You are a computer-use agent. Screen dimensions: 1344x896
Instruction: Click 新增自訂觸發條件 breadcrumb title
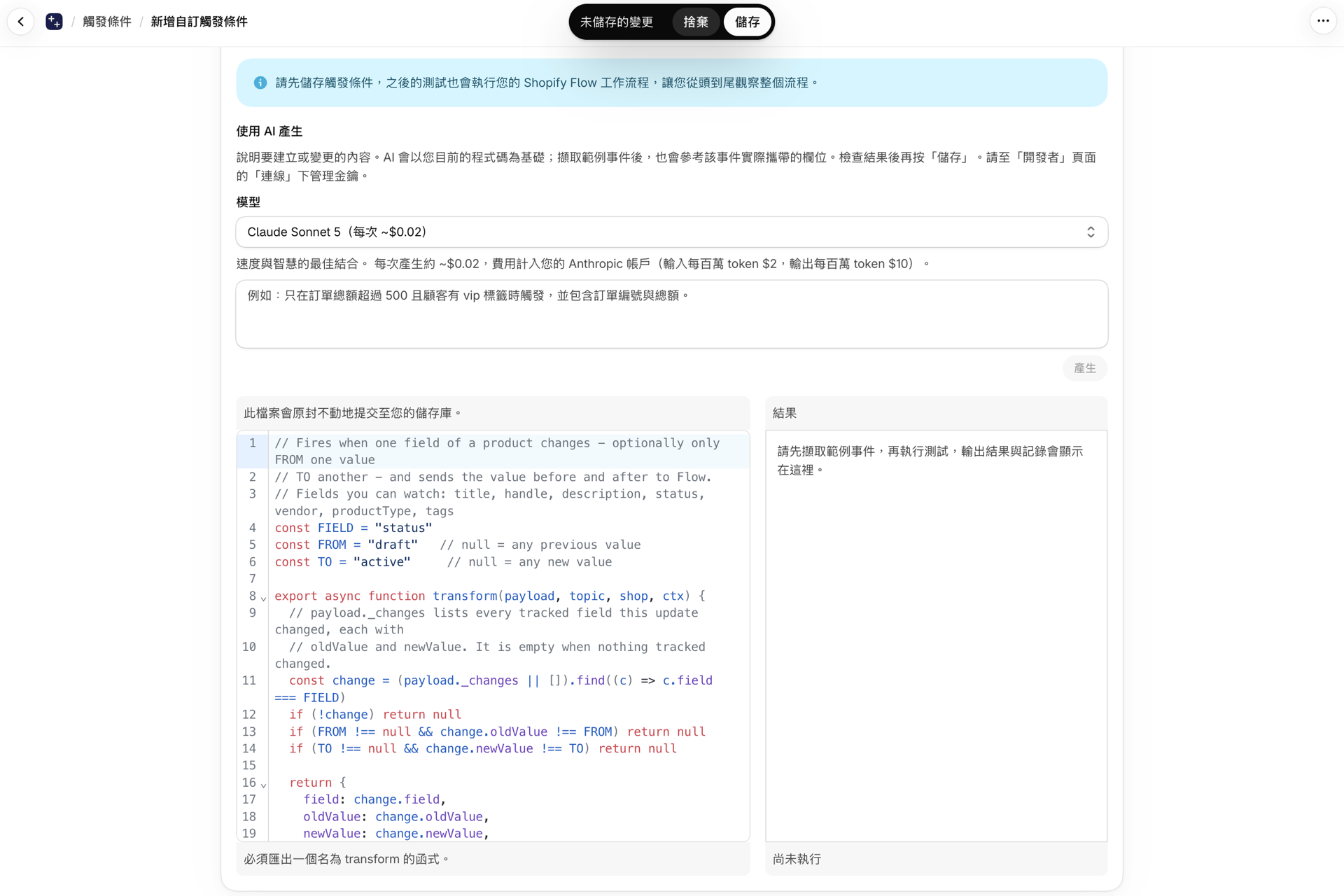[x=199, y=22]
